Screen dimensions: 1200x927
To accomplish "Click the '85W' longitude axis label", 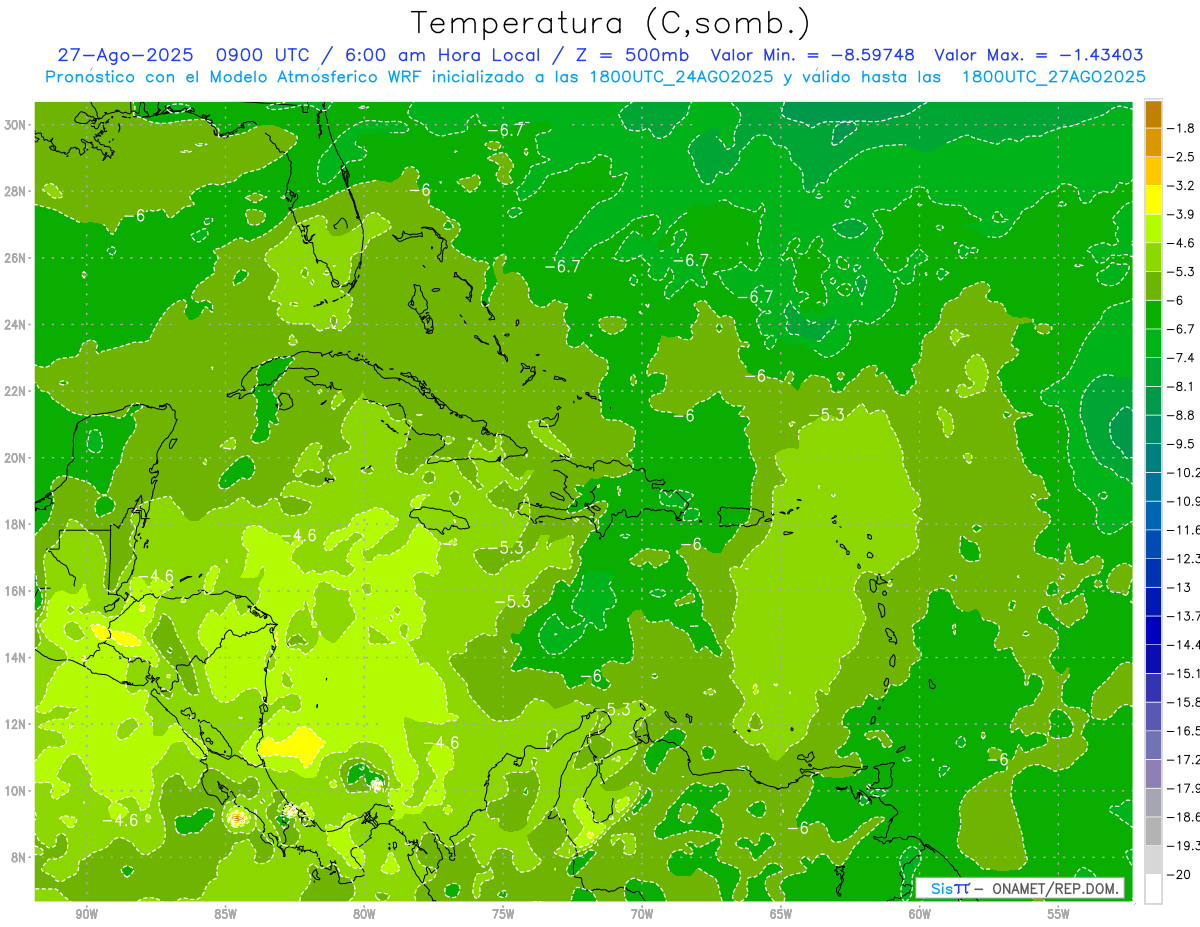I will pyautogui.click(x=225, y=914).
